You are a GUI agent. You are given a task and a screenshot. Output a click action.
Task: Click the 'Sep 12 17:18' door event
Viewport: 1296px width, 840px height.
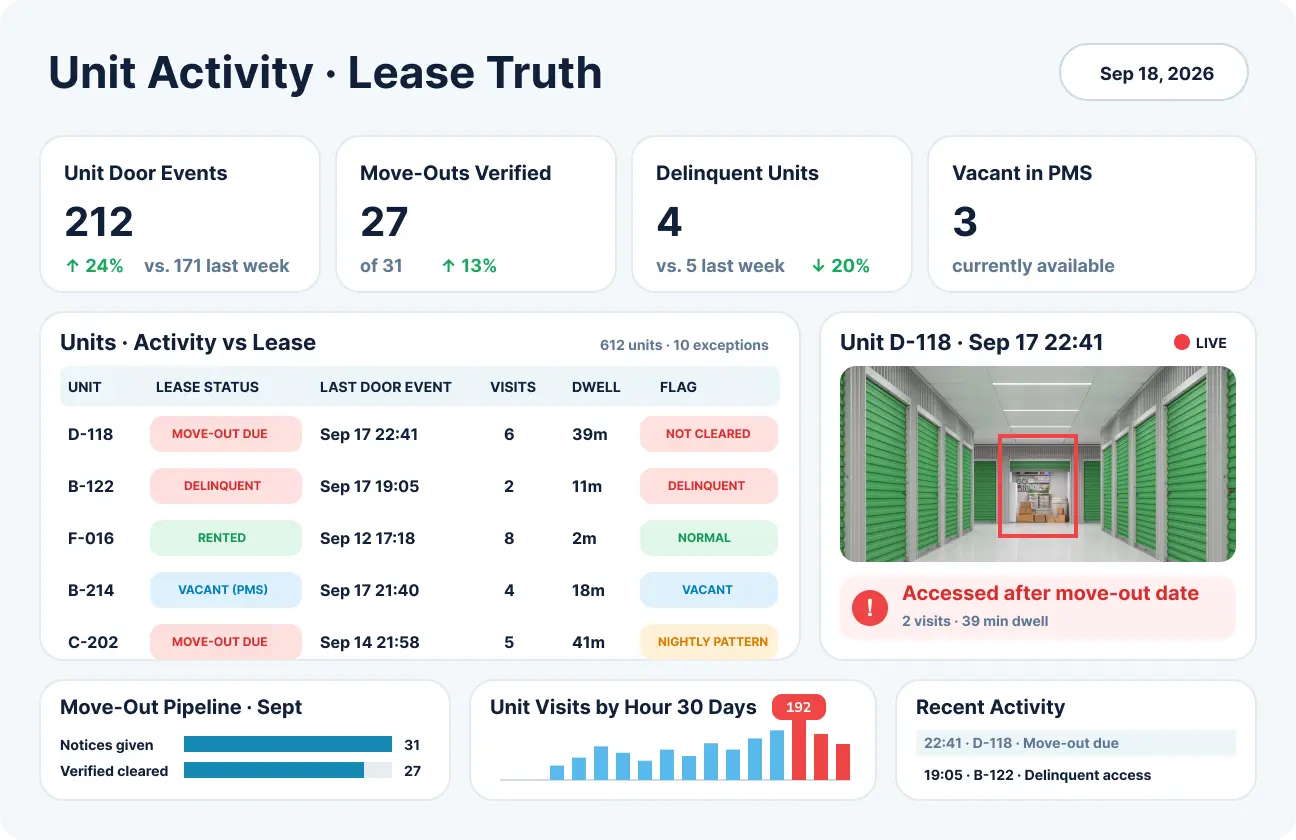click(370, 538)
